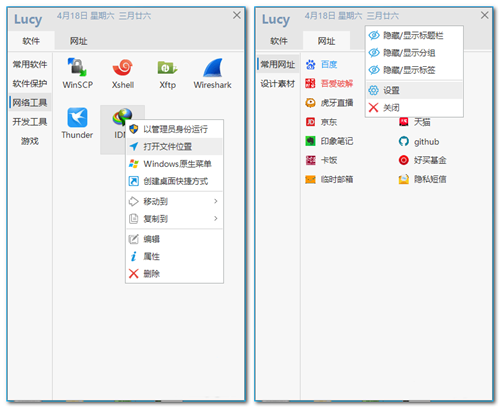Choose 关闭 in the right window menu

(414, 107)
